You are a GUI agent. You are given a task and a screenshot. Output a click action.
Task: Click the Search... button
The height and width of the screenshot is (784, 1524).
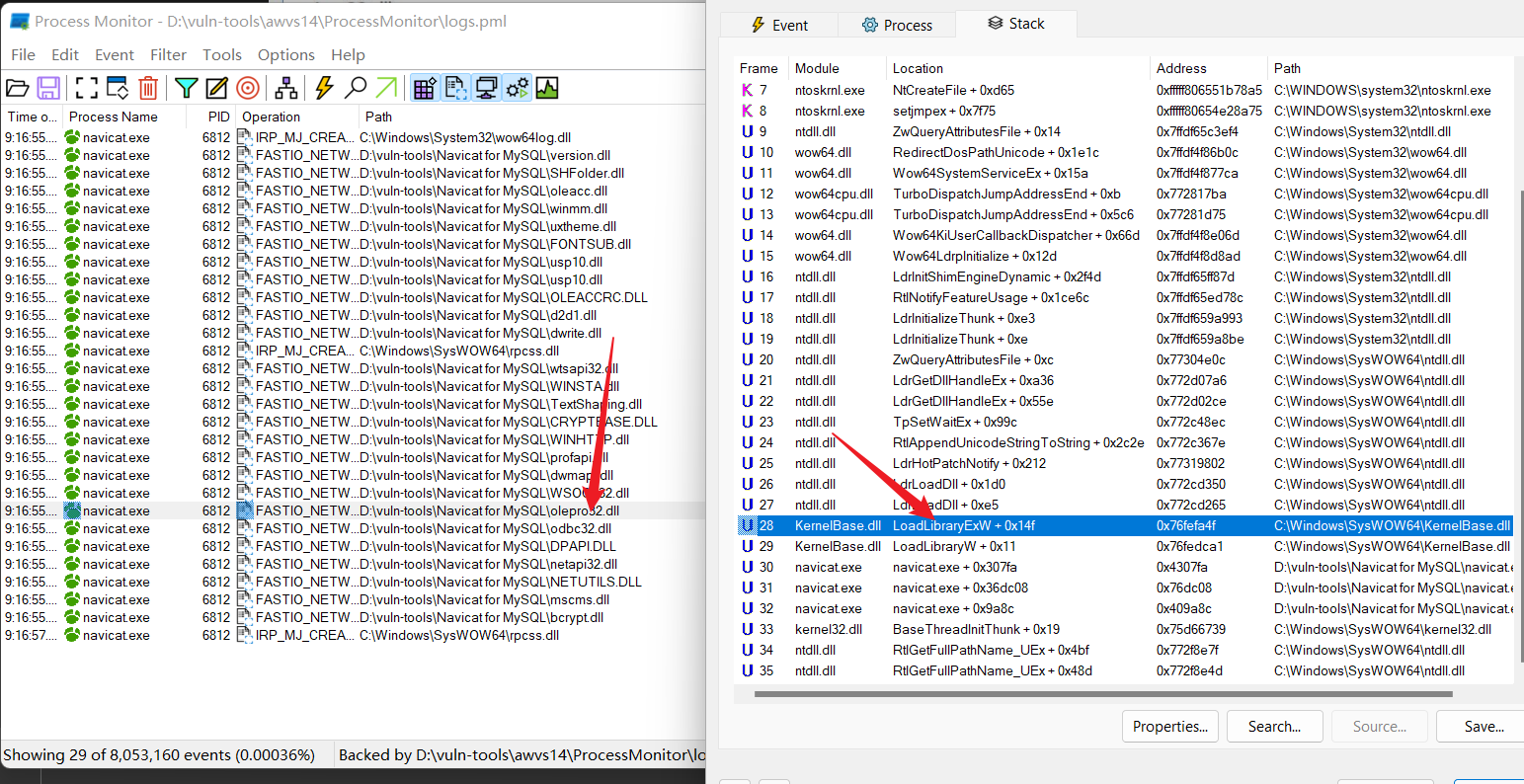point(1274,727)
